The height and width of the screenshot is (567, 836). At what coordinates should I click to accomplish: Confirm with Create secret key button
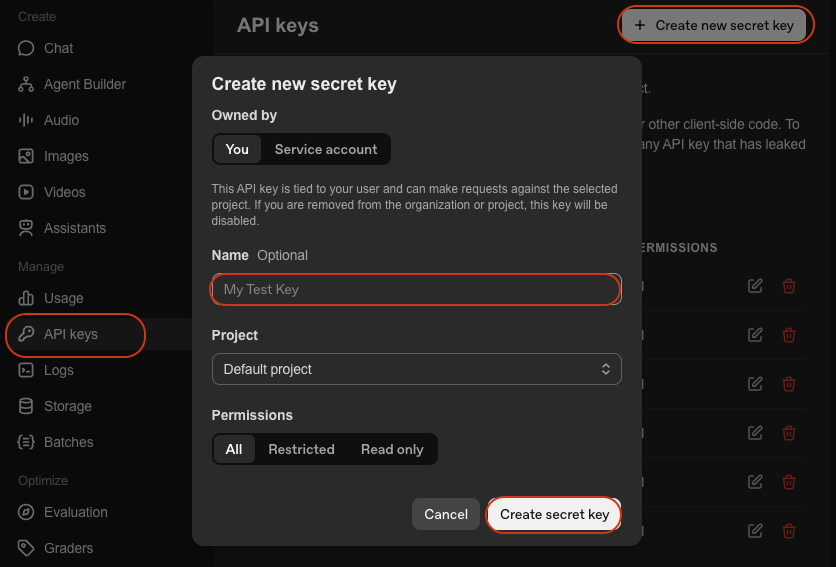coord(554,514)
